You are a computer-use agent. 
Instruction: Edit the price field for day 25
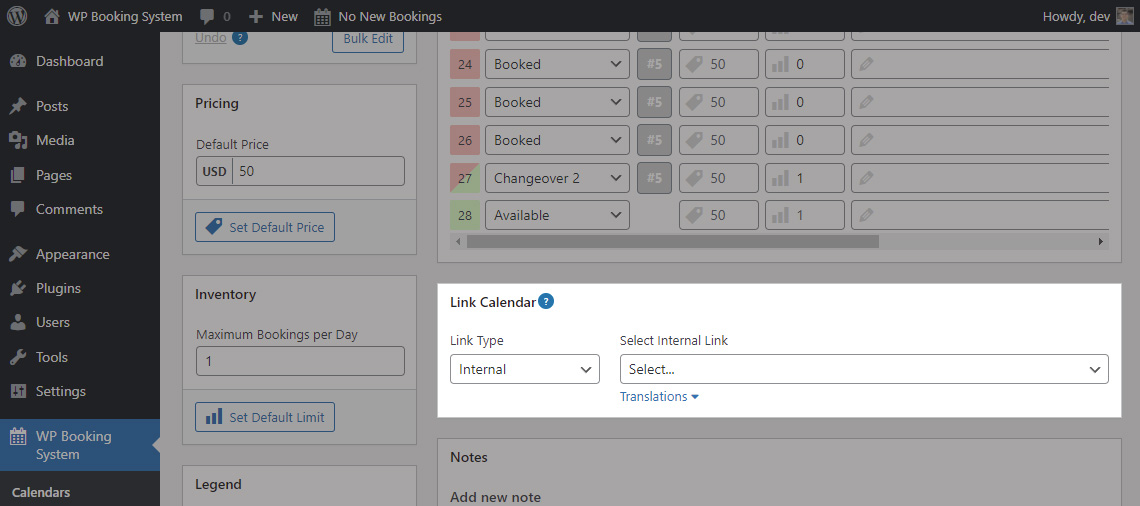point(719,102)
